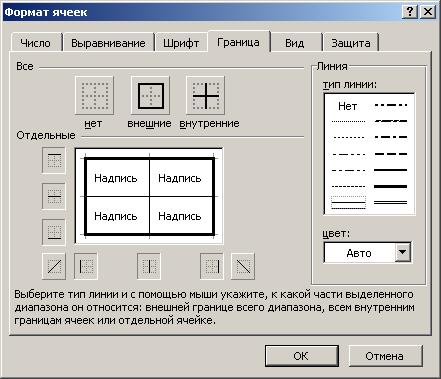The image size is (441, 379).
Task: Choose the fine dotted line style
Action: (348, 121)
